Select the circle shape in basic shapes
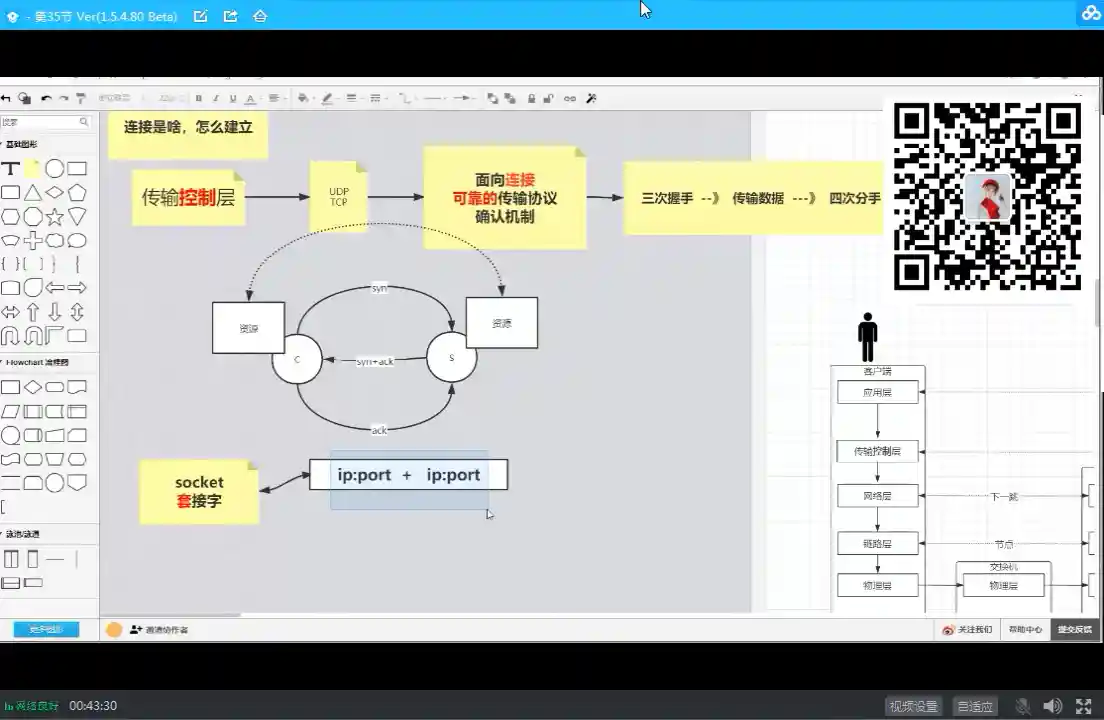Viewport: 1104px width, 720px height. [x=54, y=169]
